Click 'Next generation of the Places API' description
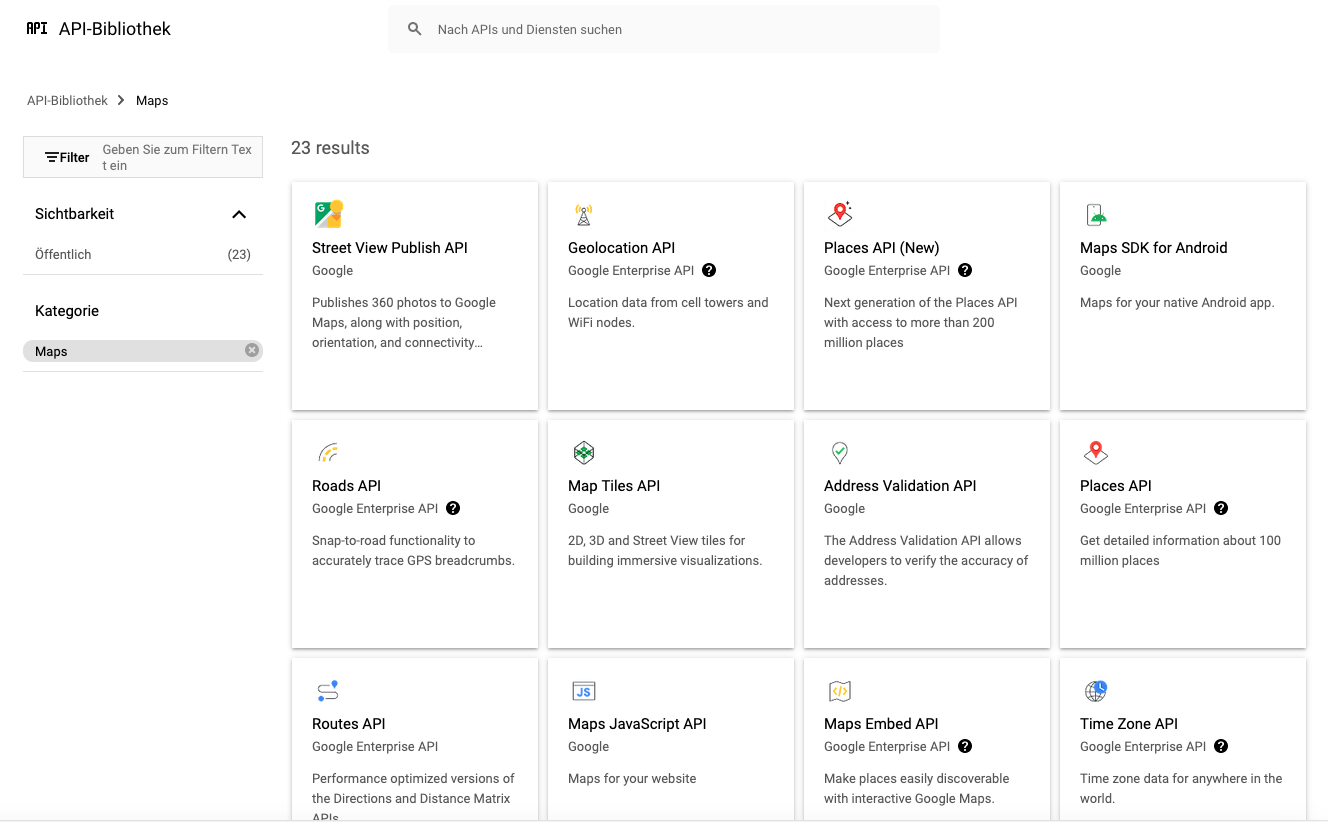The width and height of the screenshot is (1328, 822). pos(921,322)
